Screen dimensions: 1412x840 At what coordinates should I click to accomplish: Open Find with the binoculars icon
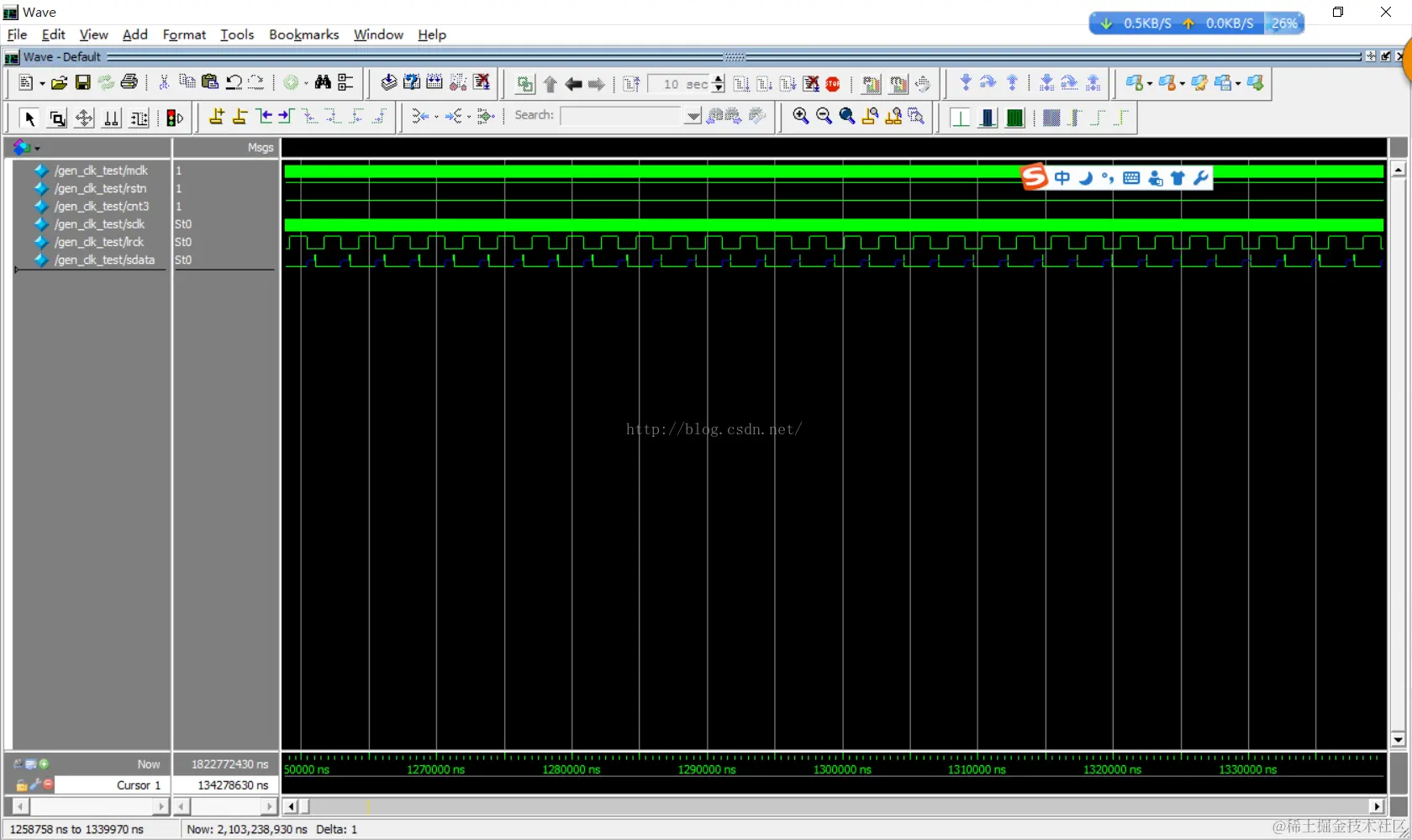click(x=323, y=82)
